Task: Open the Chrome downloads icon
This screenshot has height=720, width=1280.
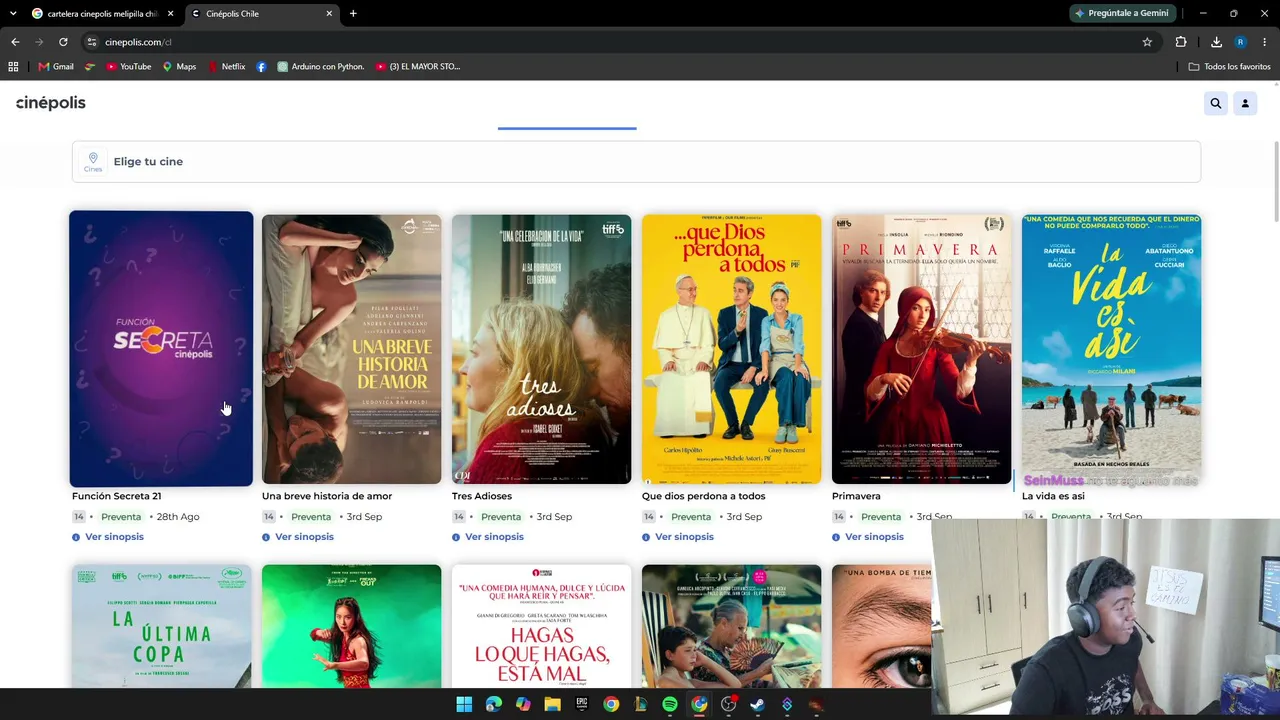Action: click(x=1216, y=42)
